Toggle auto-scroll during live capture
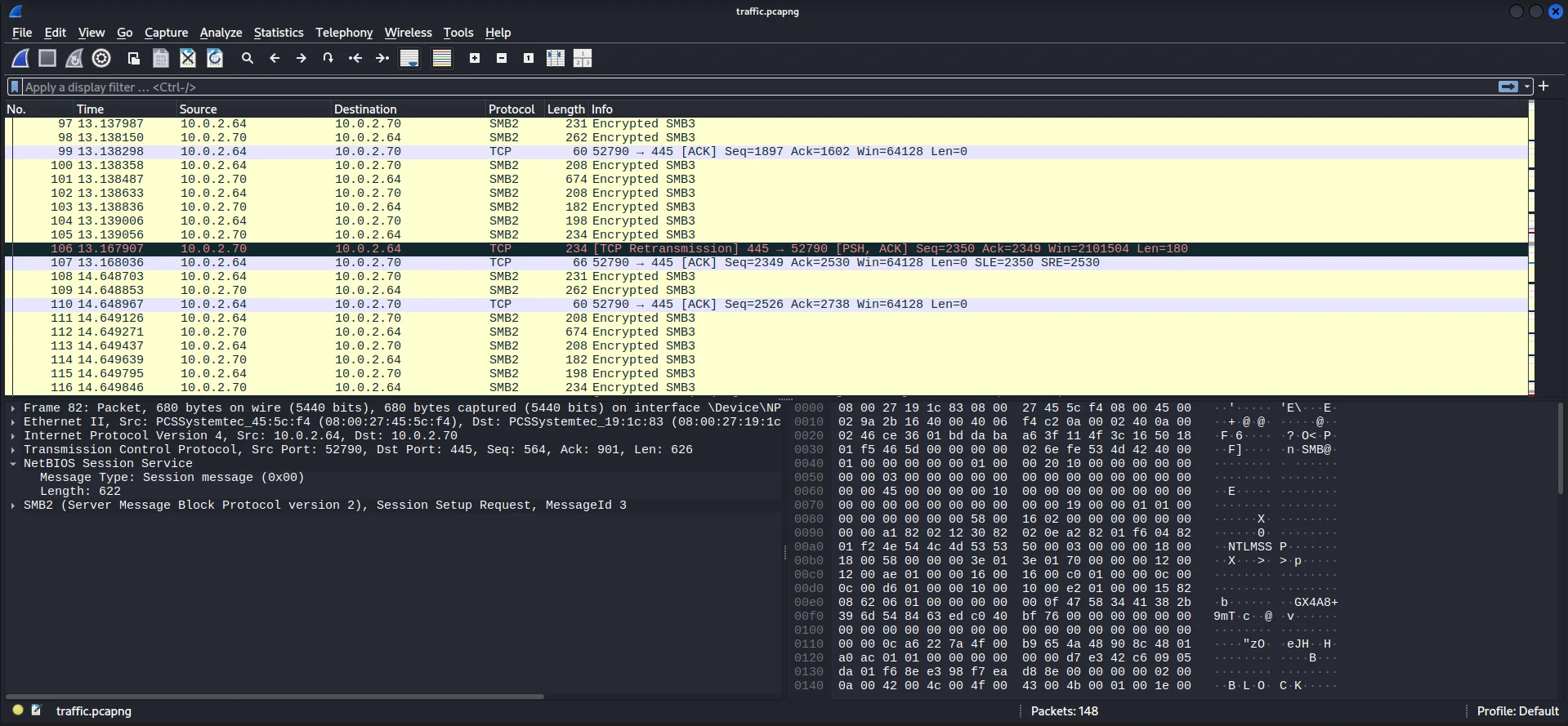Screen dimensions: 1568x726 point(409,58)
